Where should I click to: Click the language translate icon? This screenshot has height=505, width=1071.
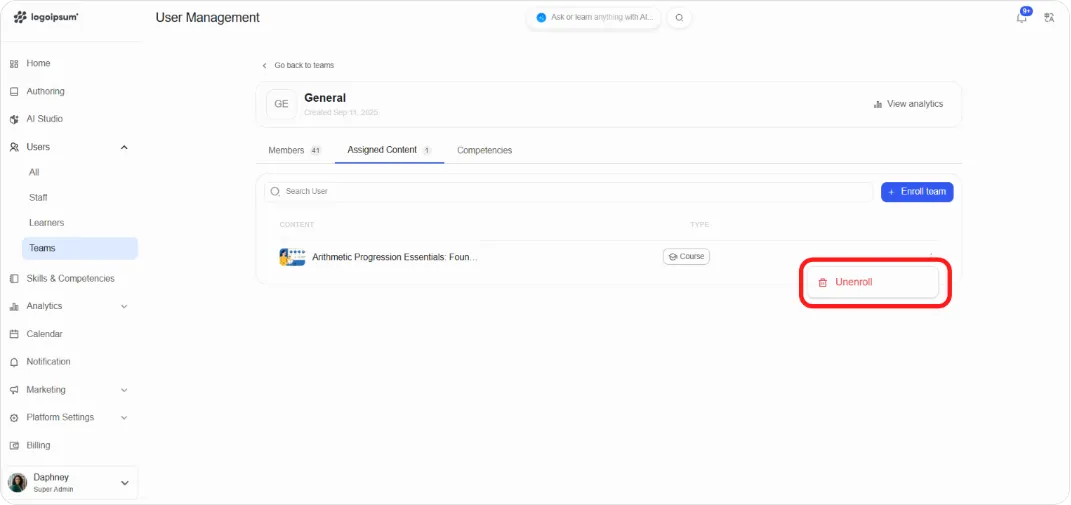click(1049, 18)
